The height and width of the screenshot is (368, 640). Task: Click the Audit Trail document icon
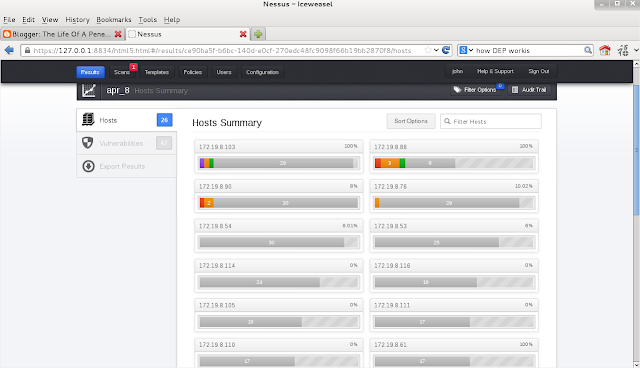pos(515,90)
